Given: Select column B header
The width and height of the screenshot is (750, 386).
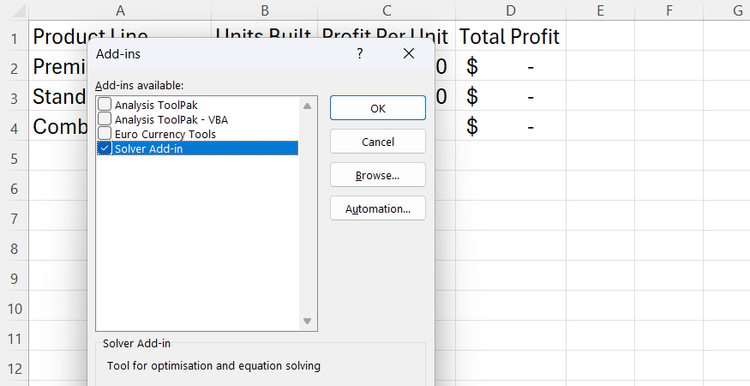Looking at the screenshot, I should [x=265, y=10].
